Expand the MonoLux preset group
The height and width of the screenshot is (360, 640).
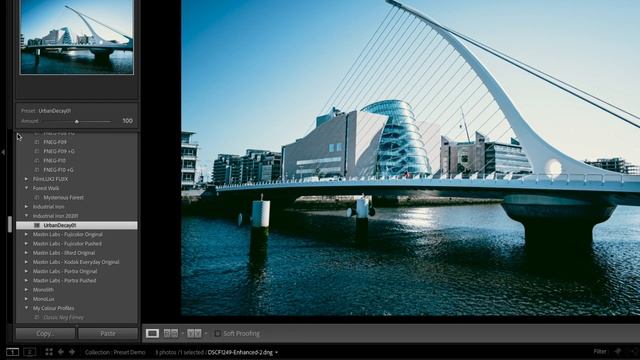27,299
